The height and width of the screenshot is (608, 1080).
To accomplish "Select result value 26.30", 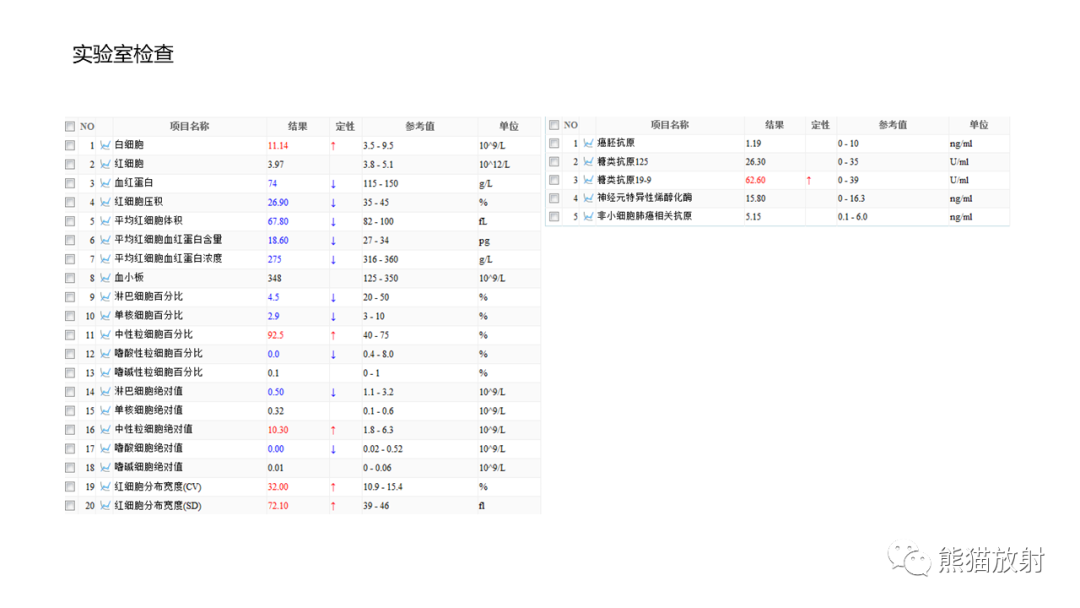I will coord(756,162).
